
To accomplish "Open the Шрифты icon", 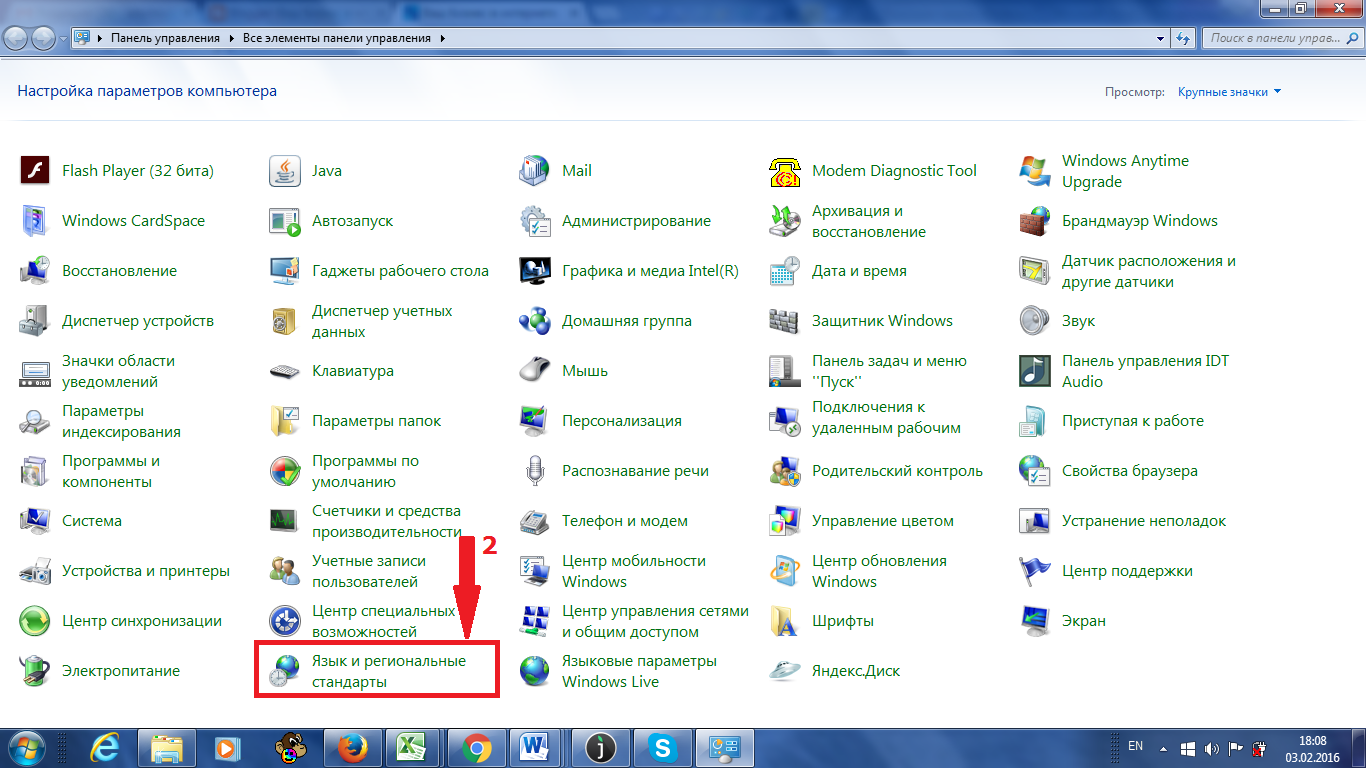I will 785,621.
